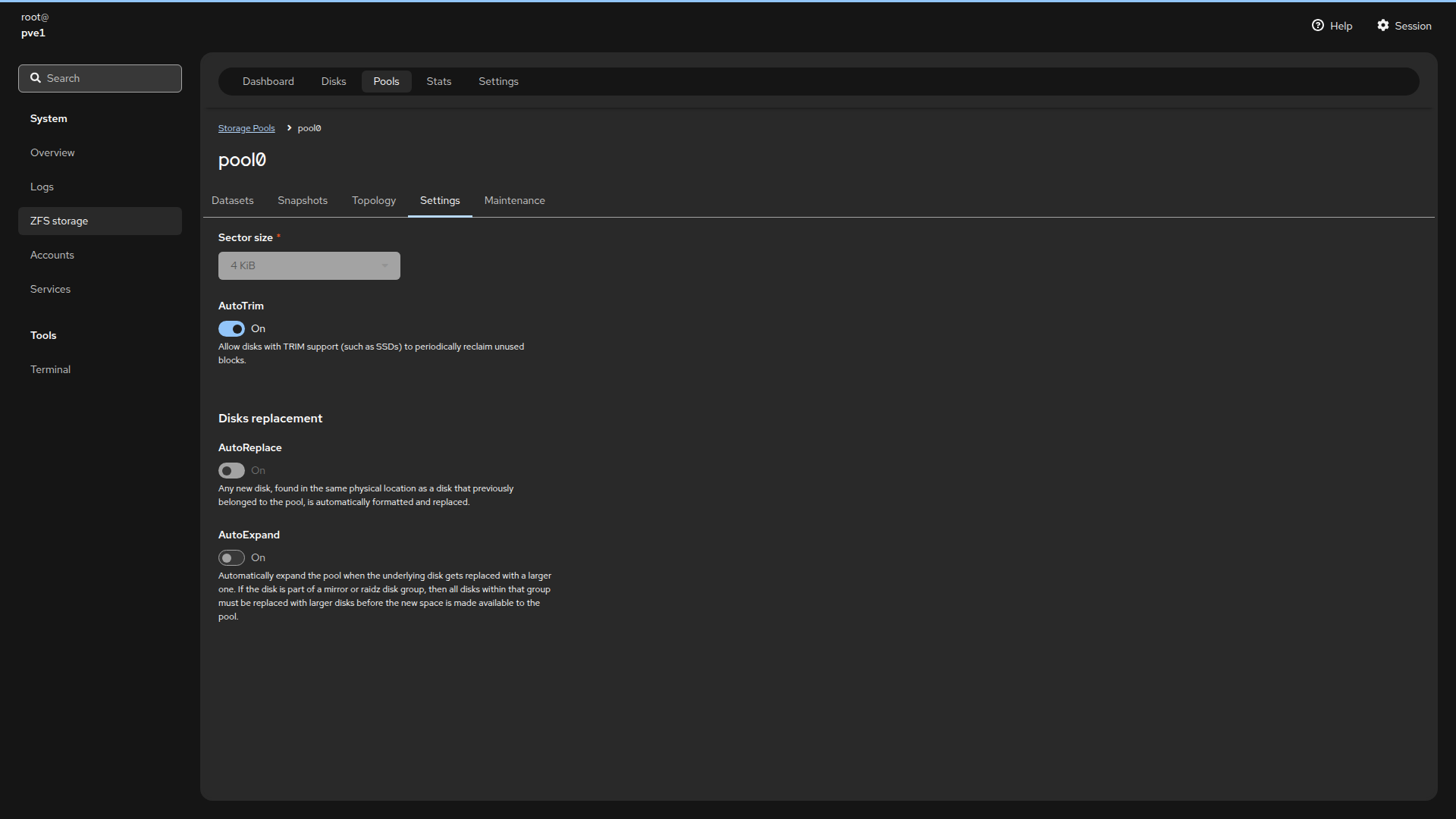Viewport: 1456px width, 819px height.
Task: Open the Sector size dropdown
Action: coord(303,266)
